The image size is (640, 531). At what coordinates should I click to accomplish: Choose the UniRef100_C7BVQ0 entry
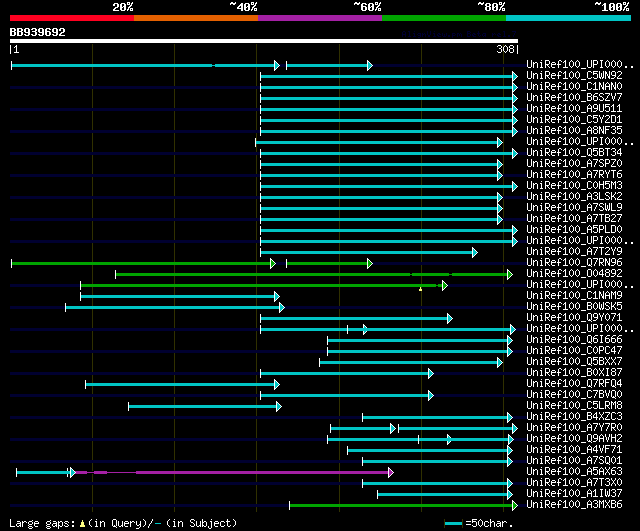tap(574, 395)
